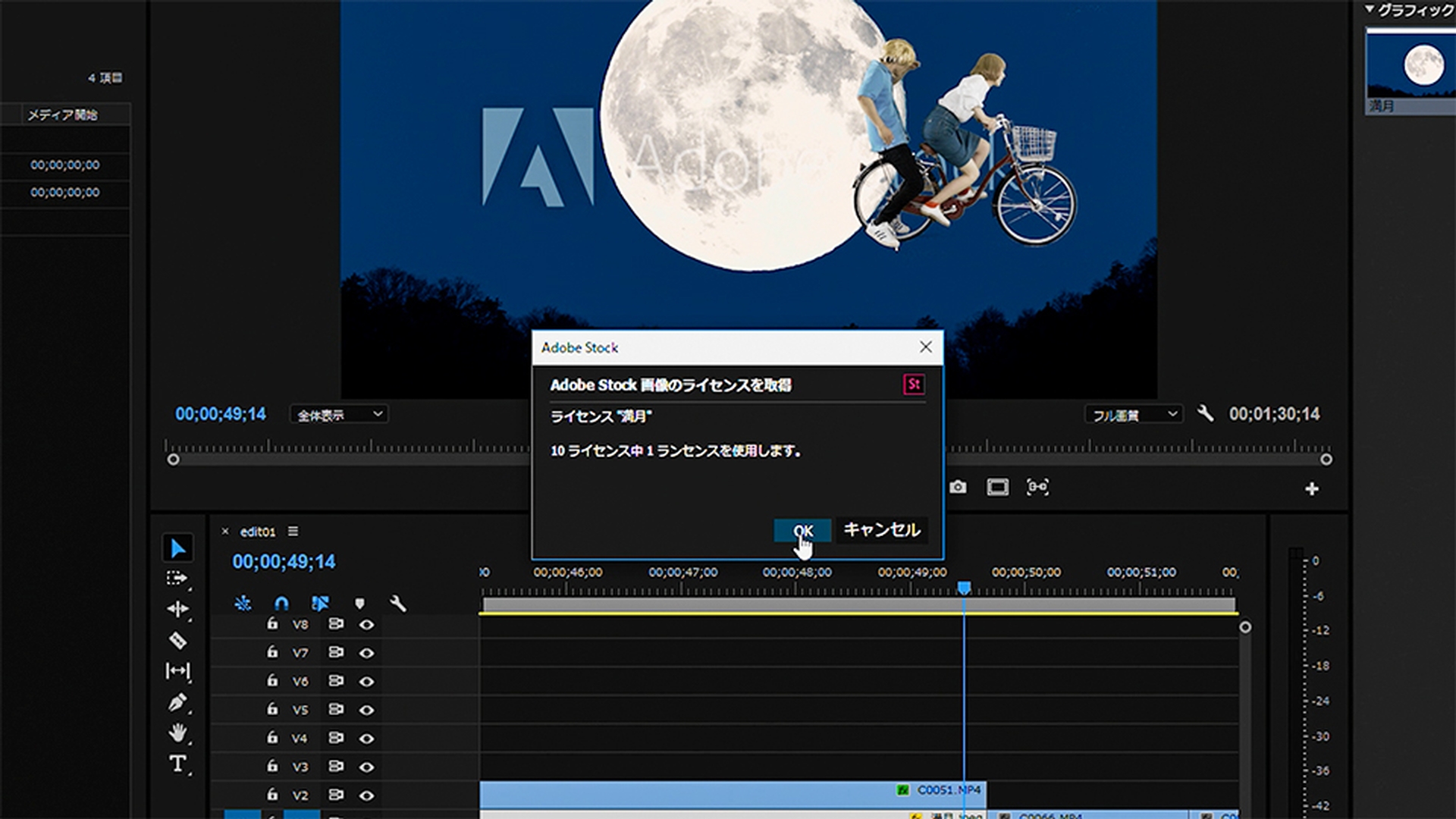Select the Ripple Edit tool

(177, 609)
